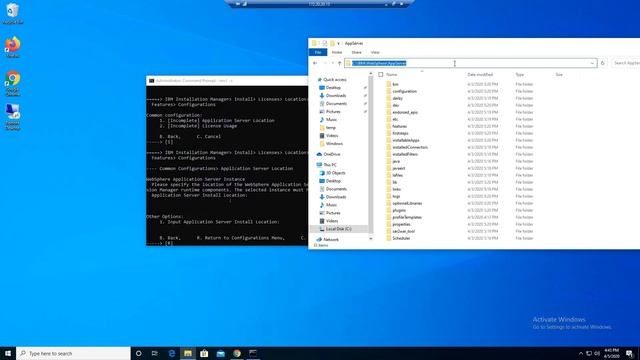Open the notification center icon
Image resolution: width=640 pixels, height=360 pixels.
tap(629, 353)
